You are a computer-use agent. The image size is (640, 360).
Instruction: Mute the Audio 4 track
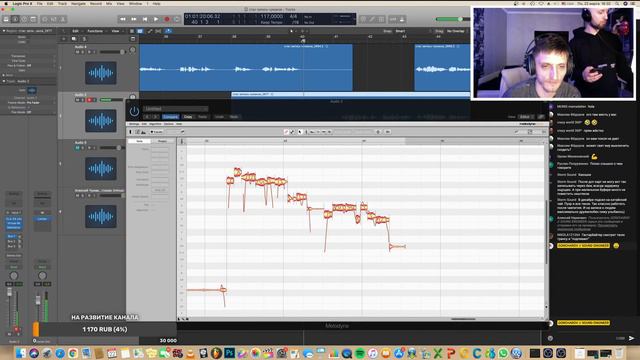click(77, 52)
